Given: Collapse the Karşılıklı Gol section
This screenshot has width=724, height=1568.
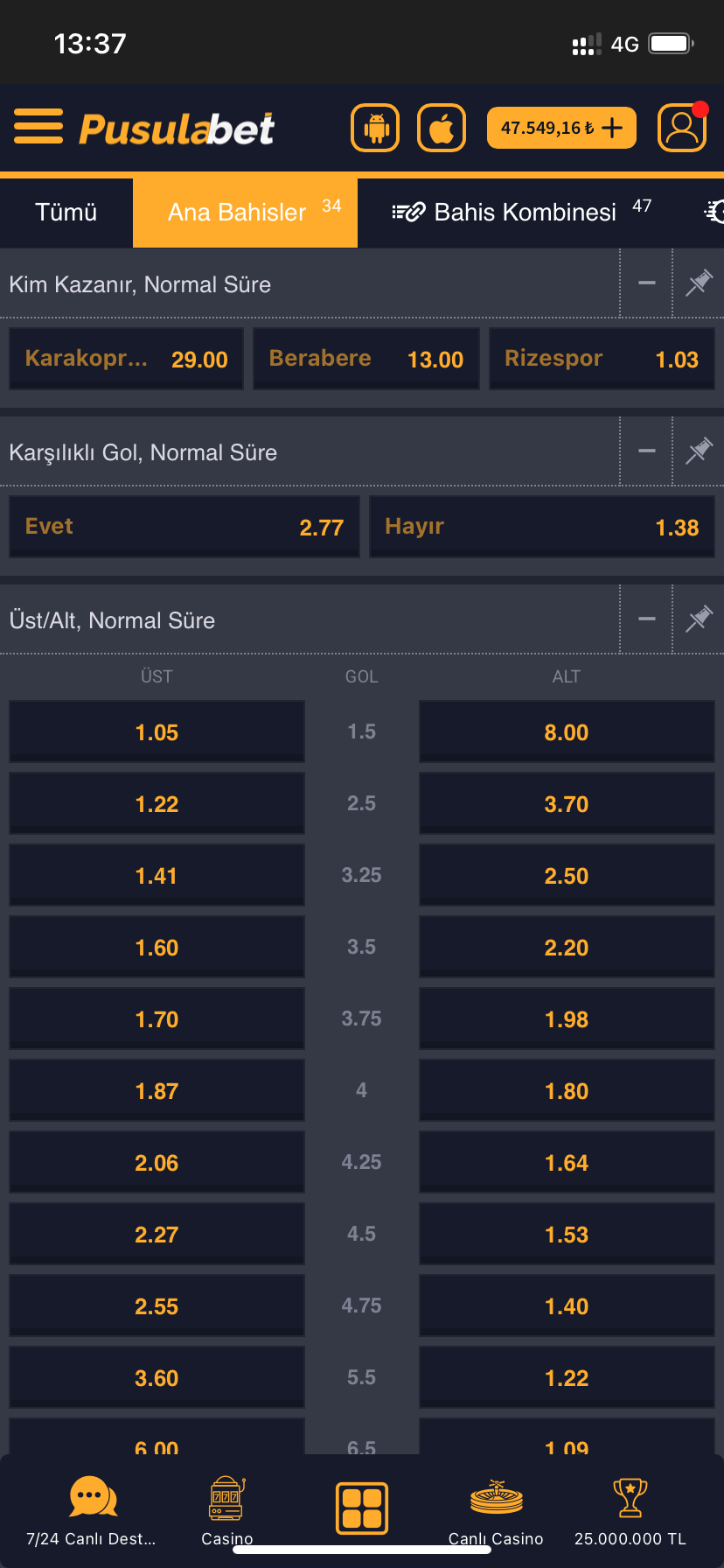Looking at the screenshot, I should point(646,451).
